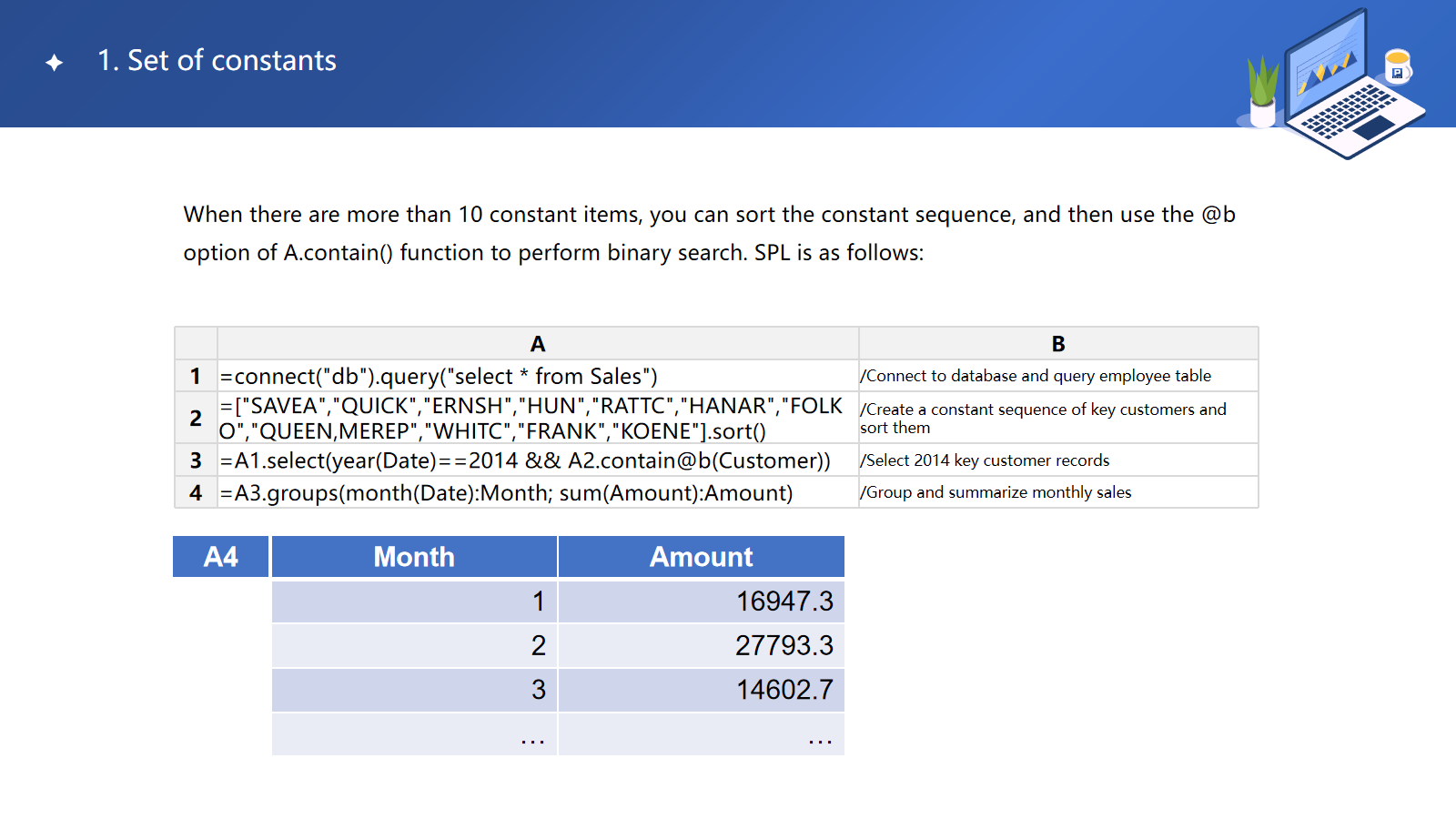This screenshot has width=1456, height=819.
Task: Click the Amount column header
Action: click(x=701, y=557)
